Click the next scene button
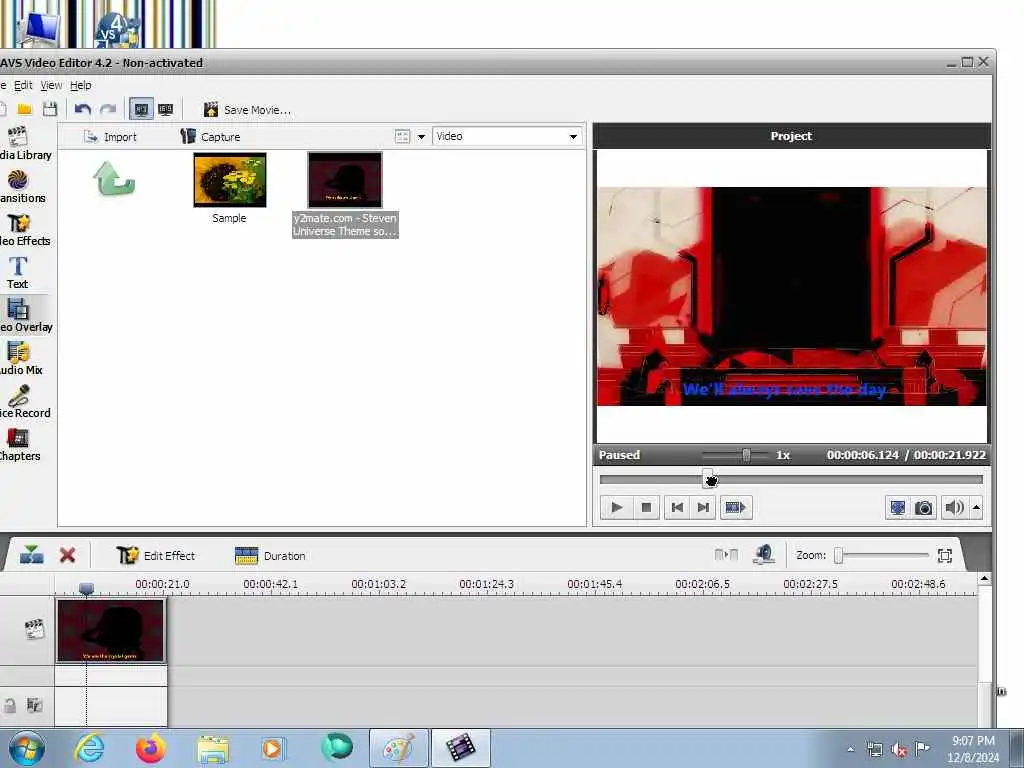 (735, 507)
